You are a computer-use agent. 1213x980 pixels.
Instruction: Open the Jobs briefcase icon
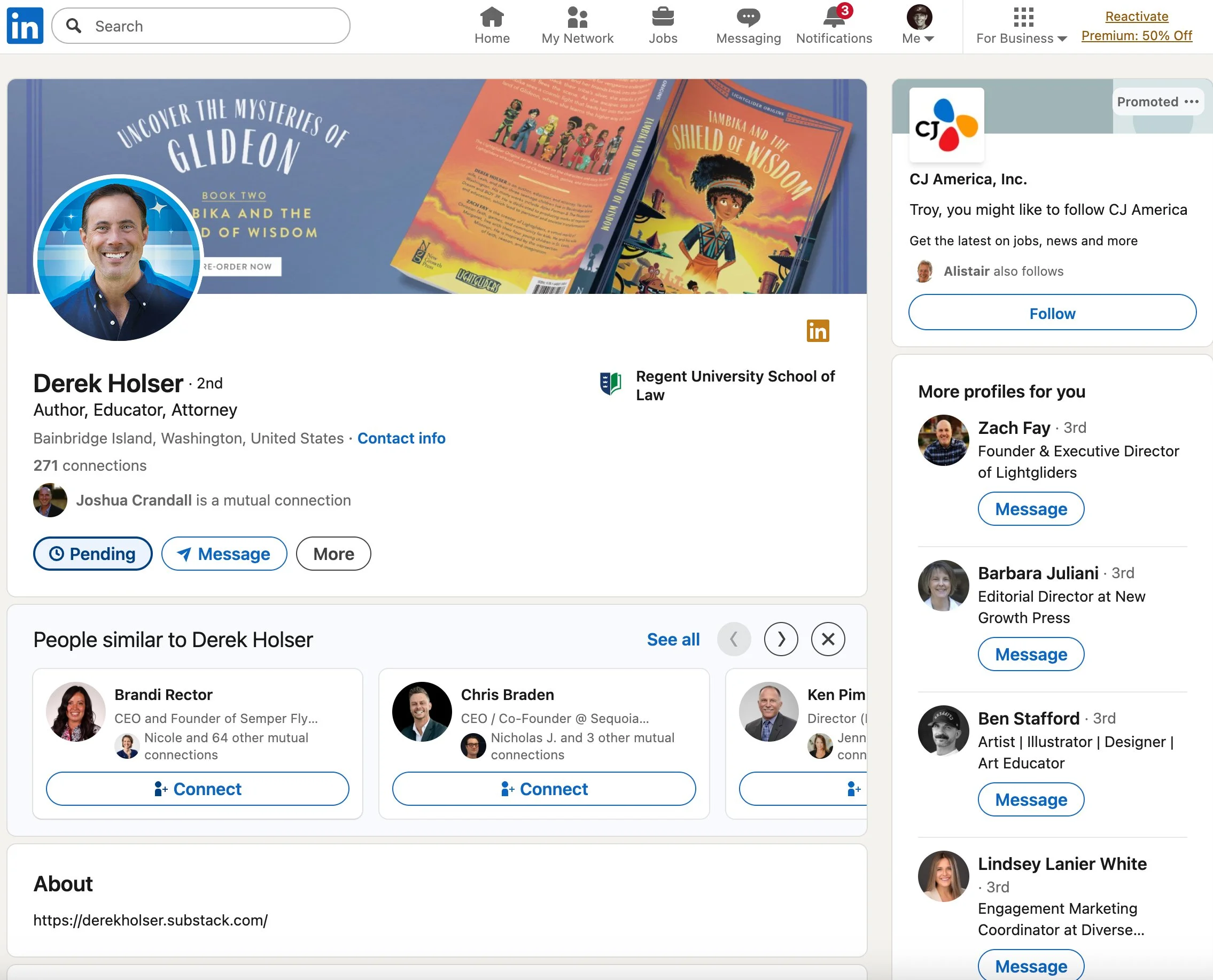point(663,17)
